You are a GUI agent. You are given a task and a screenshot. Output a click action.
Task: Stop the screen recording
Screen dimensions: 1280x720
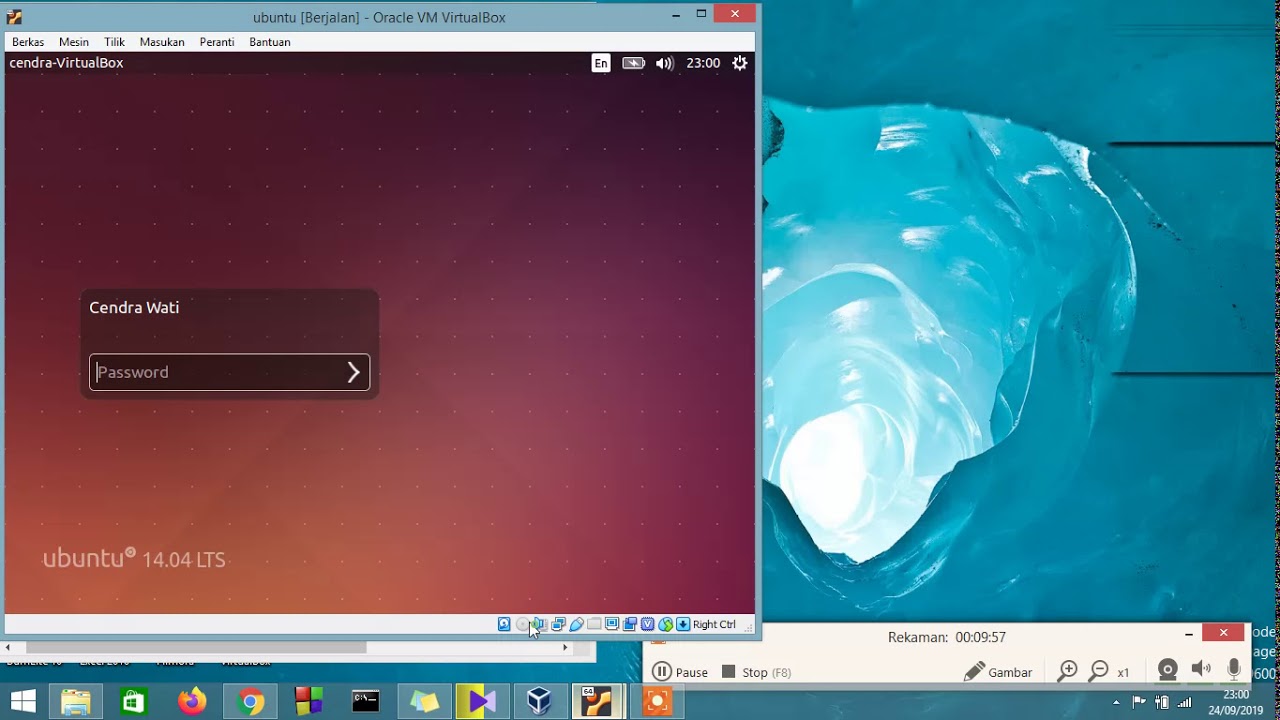756,672
